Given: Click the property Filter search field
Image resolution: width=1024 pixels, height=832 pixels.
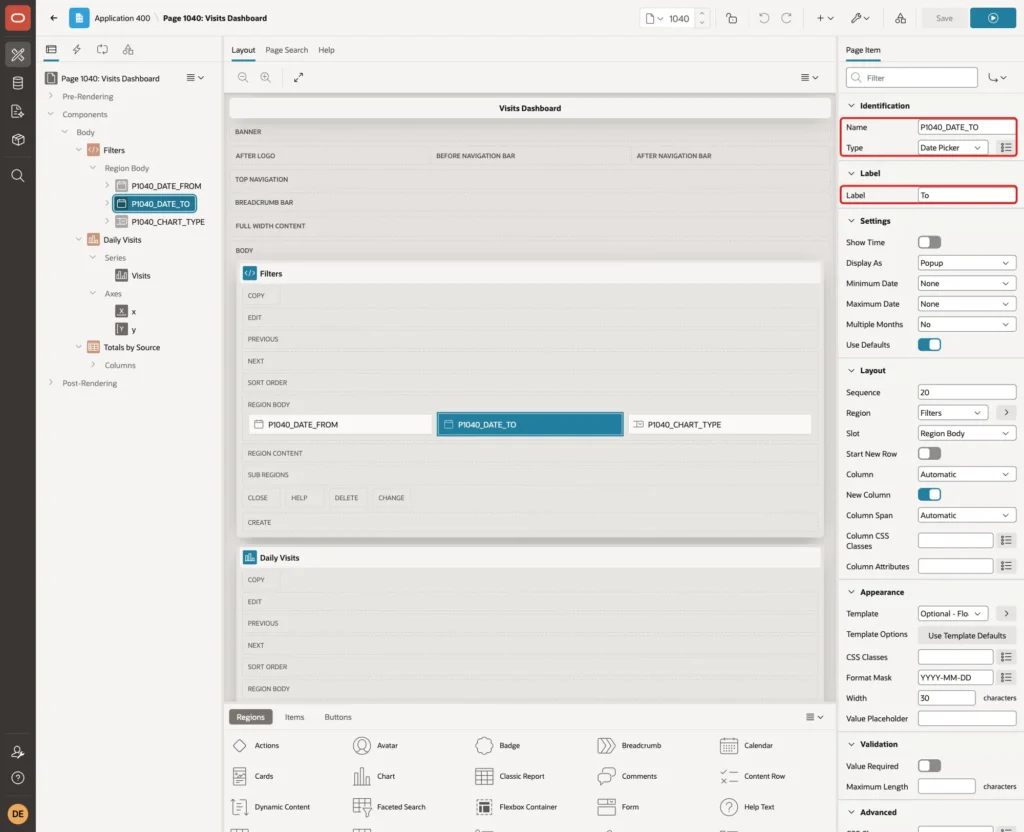Looking at the screenshot, I should pos(912,78).
